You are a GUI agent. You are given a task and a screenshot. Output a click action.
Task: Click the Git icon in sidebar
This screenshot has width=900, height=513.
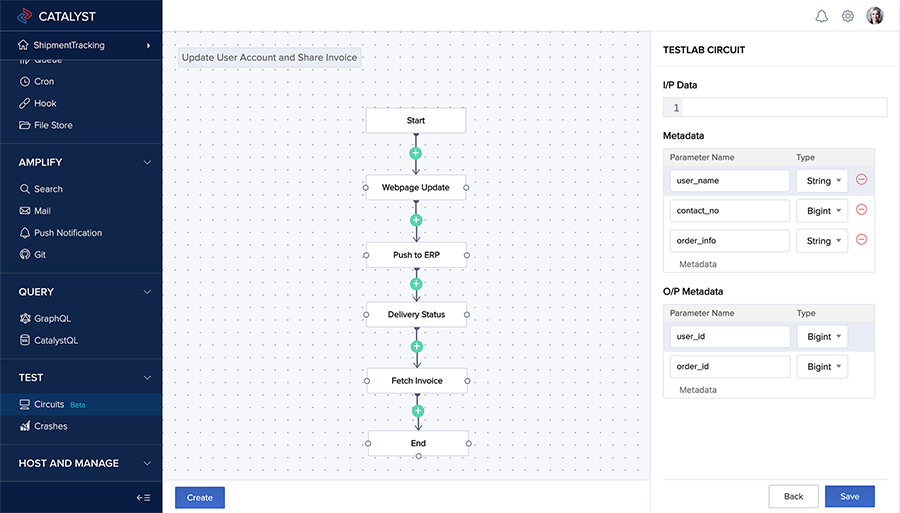(x=26, y=255)
